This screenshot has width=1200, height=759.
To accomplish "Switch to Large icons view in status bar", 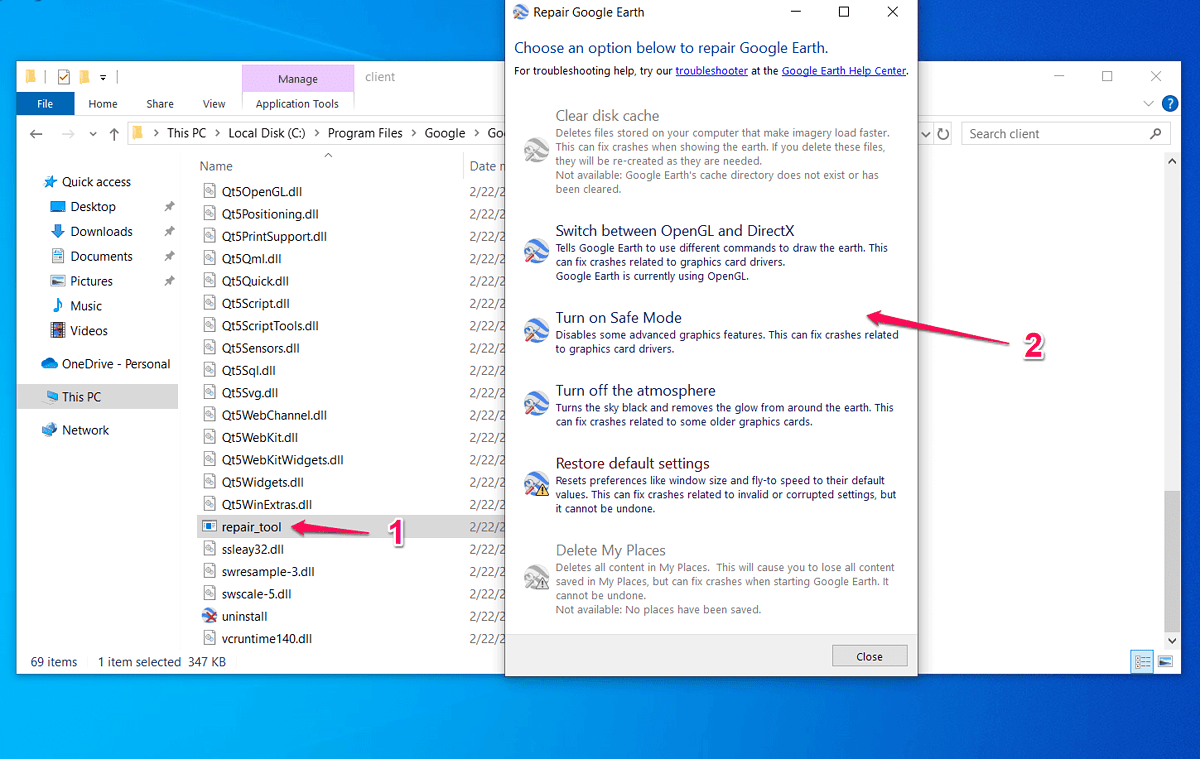I will point(1166,661).
